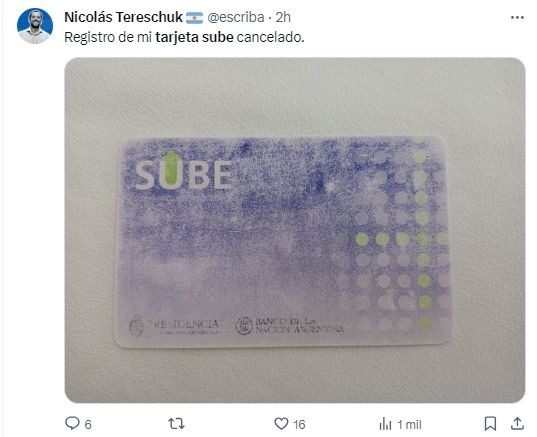The width and height of the screenshot is (537, 437).
Task: Open the SUBE card photo
Action: pos(295,230)
